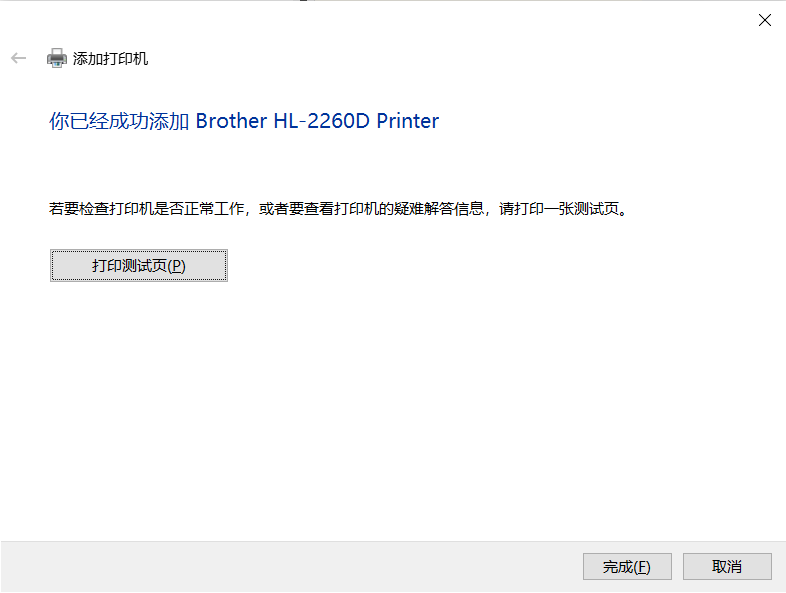Click the printer icon in header
786x593 pixels.
pyautogui.click(x=57, y=58)
